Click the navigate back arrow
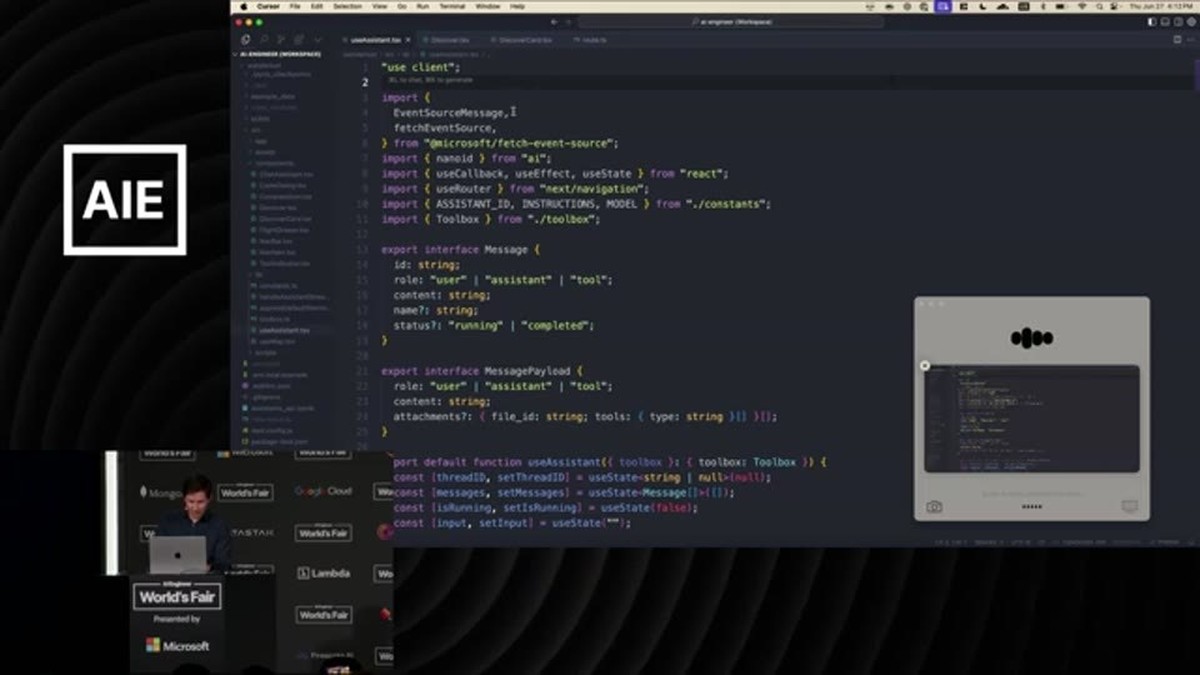 [x=554, y=22]
